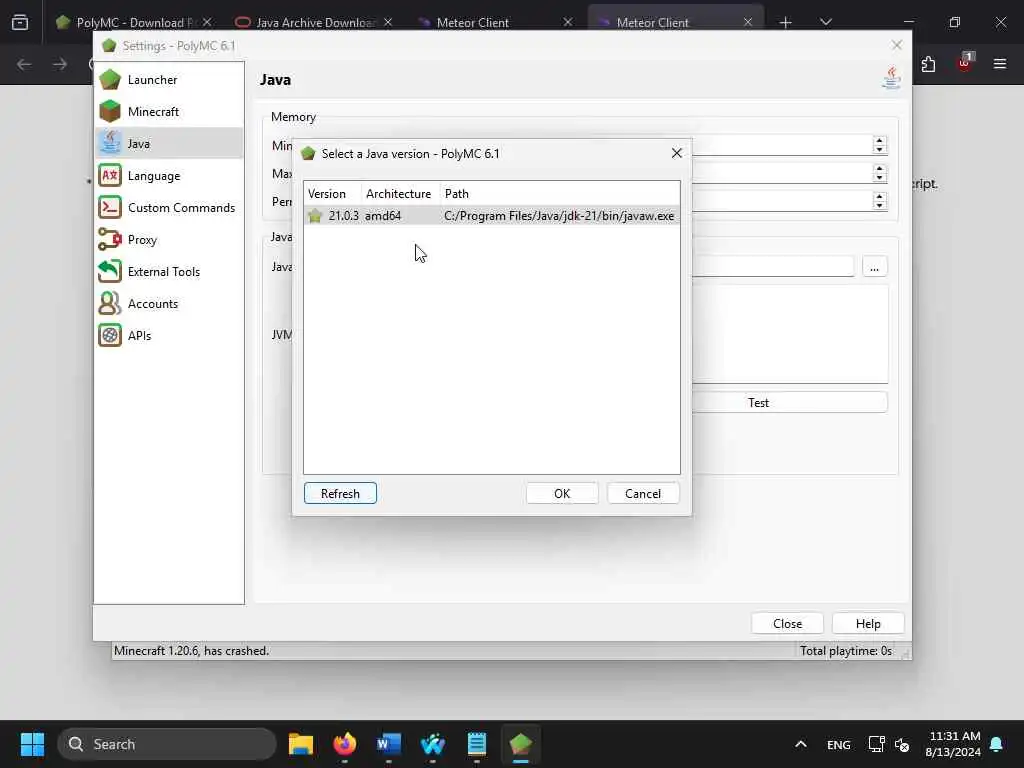Open Firefox from the taskbar

(x=345, y=744)
